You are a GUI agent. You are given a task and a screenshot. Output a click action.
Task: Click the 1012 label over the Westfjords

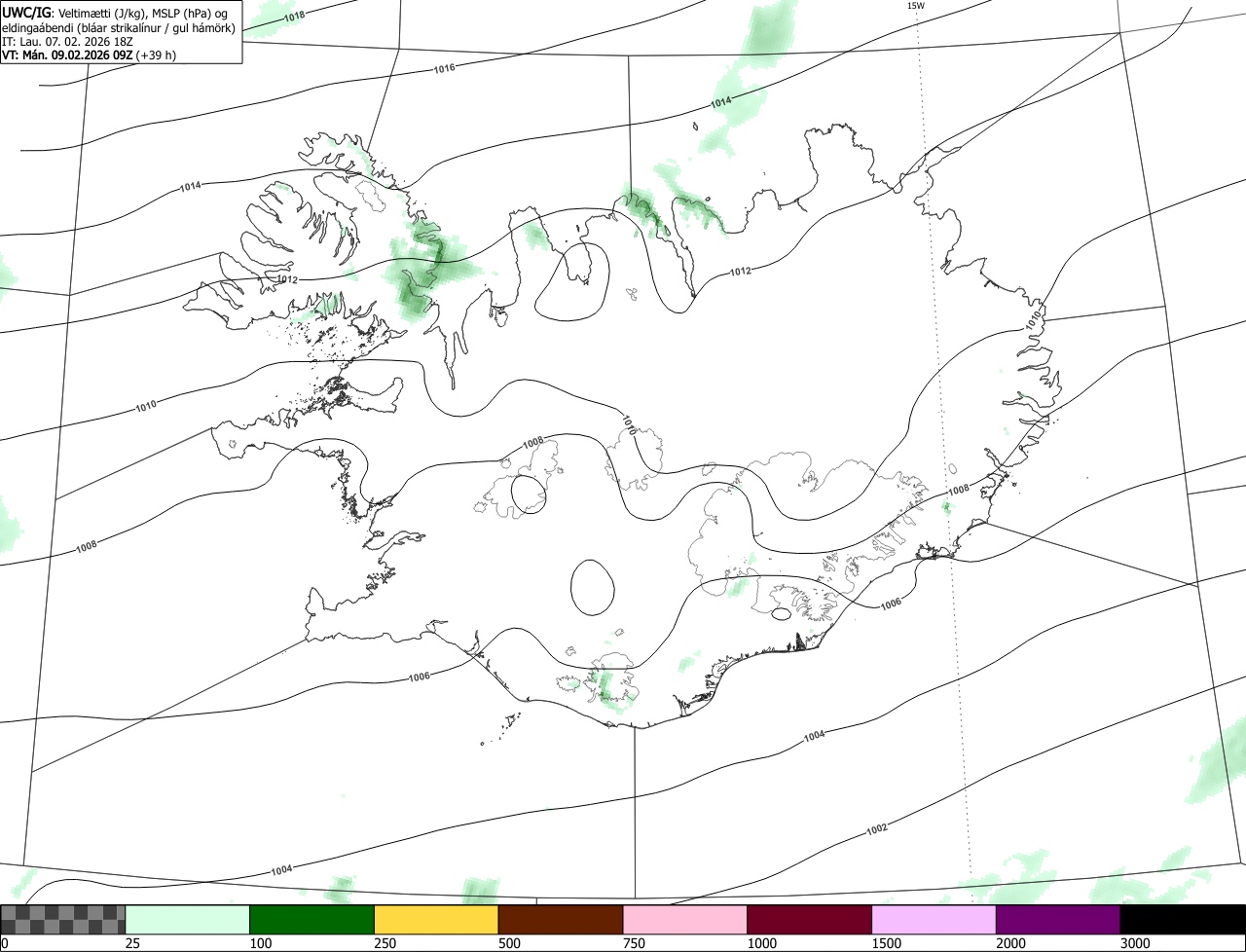coord(287,279)
